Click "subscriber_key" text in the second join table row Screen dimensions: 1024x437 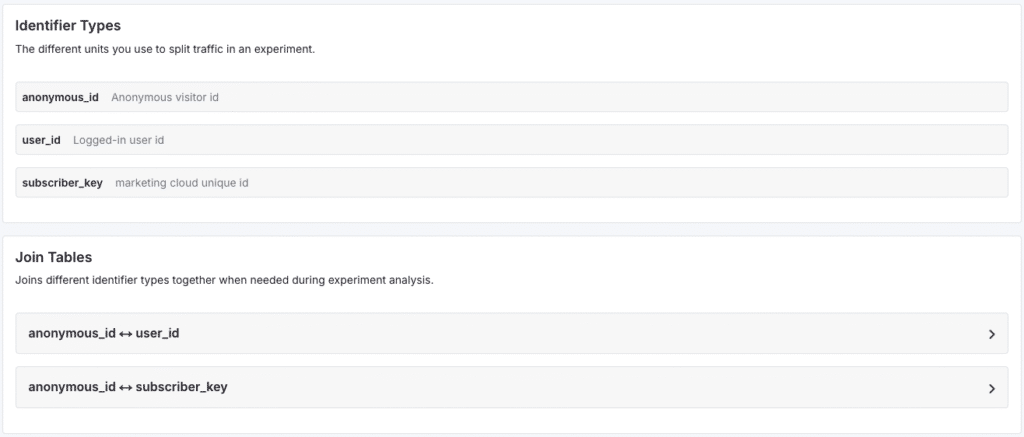(181, 388)
